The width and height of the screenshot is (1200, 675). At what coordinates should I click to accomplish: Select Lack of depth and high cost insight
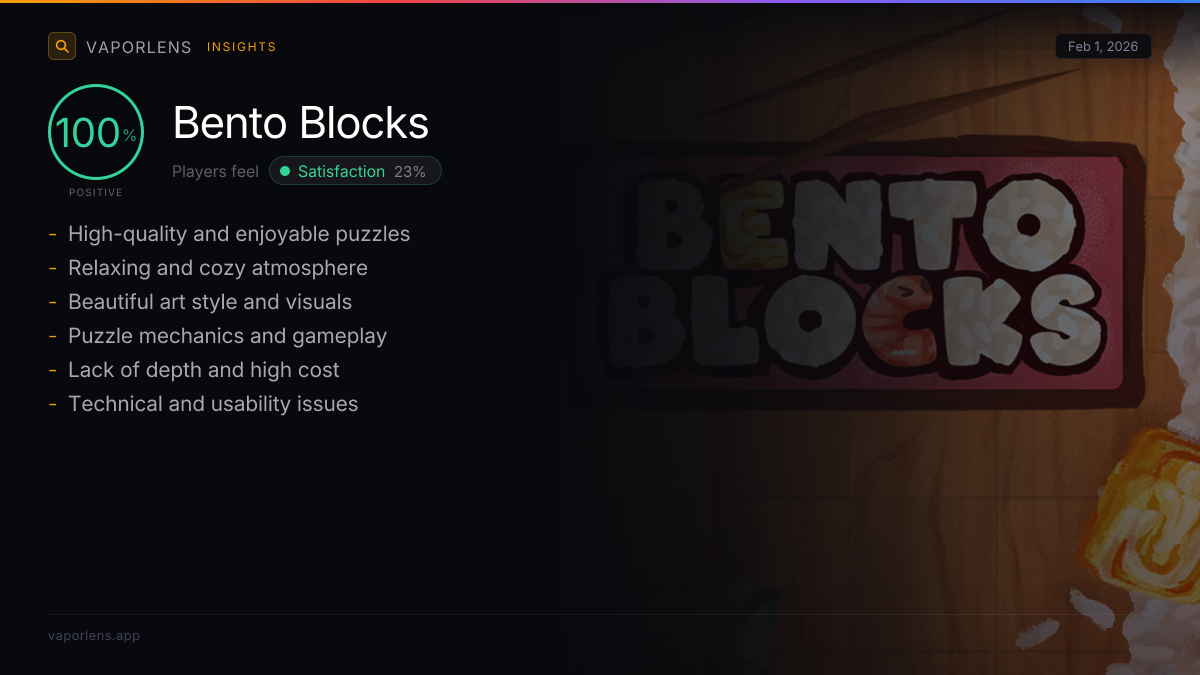tap(204, 370)
